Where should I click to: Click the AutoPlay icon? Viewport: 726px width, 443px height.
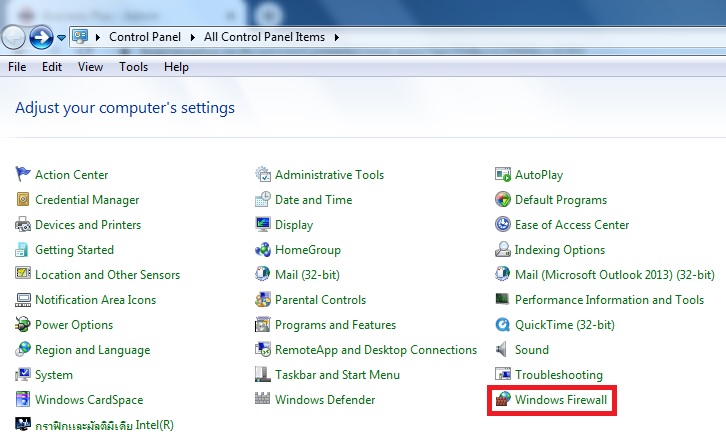tap(503, 175)
